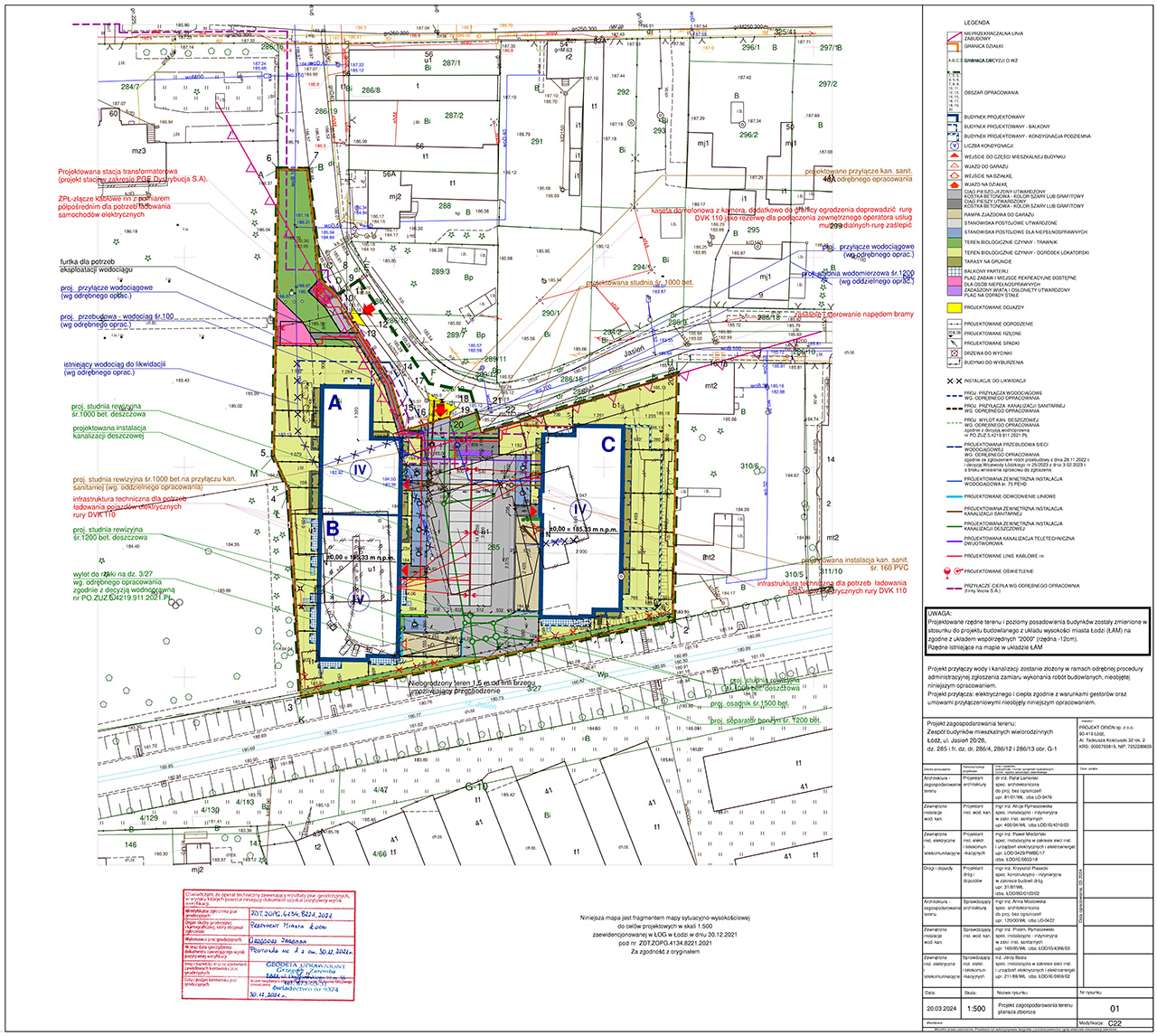Click building label 'C' on the plan
Viewport: 1157px width, 1036px height.
608,444
